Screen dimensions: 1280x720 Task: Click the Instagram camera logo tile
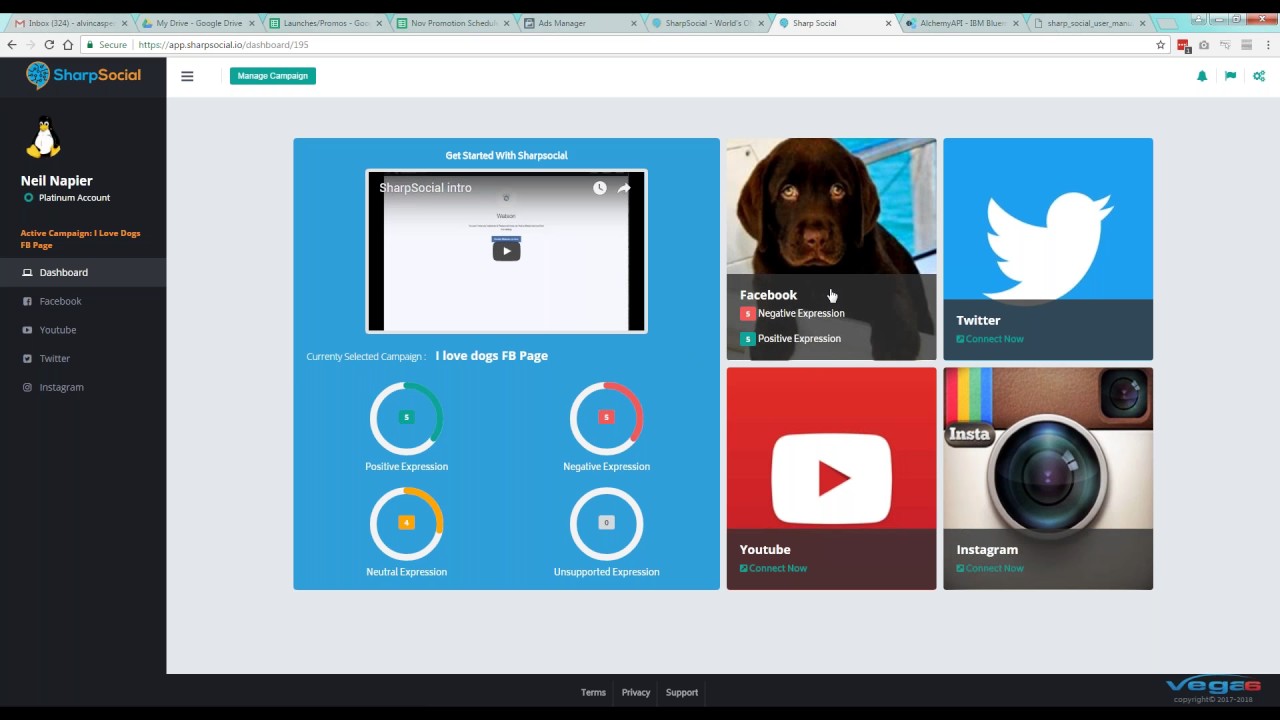1048,448
